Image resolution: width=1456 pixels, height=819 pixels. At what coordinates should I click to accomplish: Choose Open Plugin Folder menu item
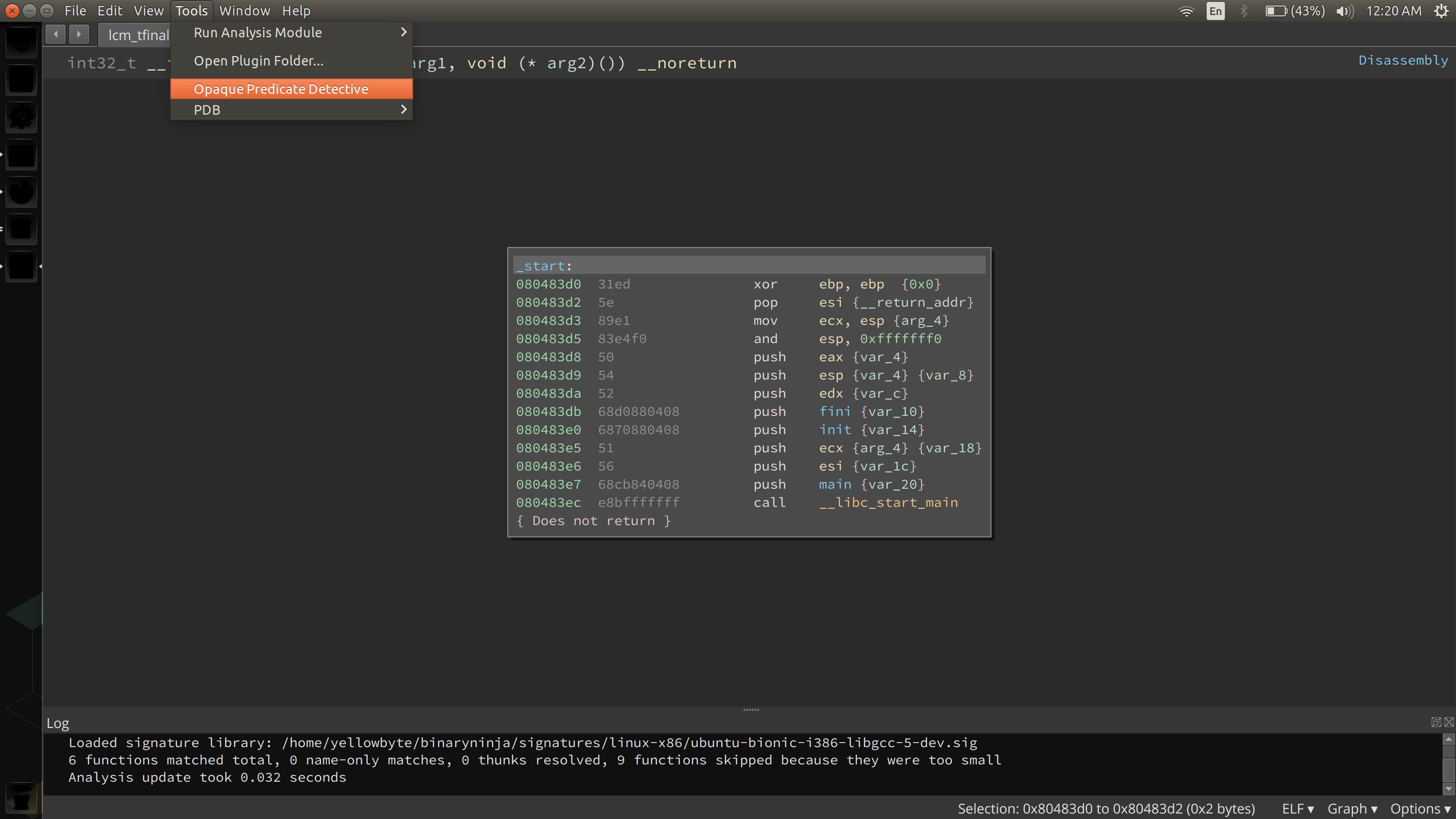click(x=259, y=61)
